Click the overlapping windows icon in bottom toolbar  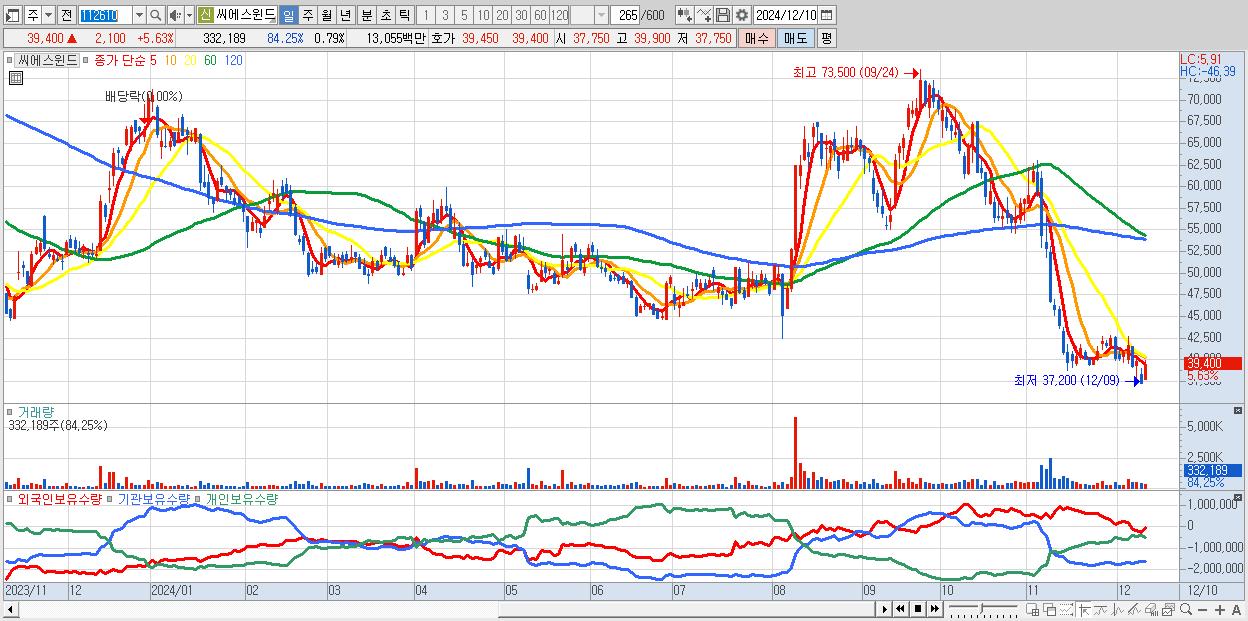coord(1050,609)
